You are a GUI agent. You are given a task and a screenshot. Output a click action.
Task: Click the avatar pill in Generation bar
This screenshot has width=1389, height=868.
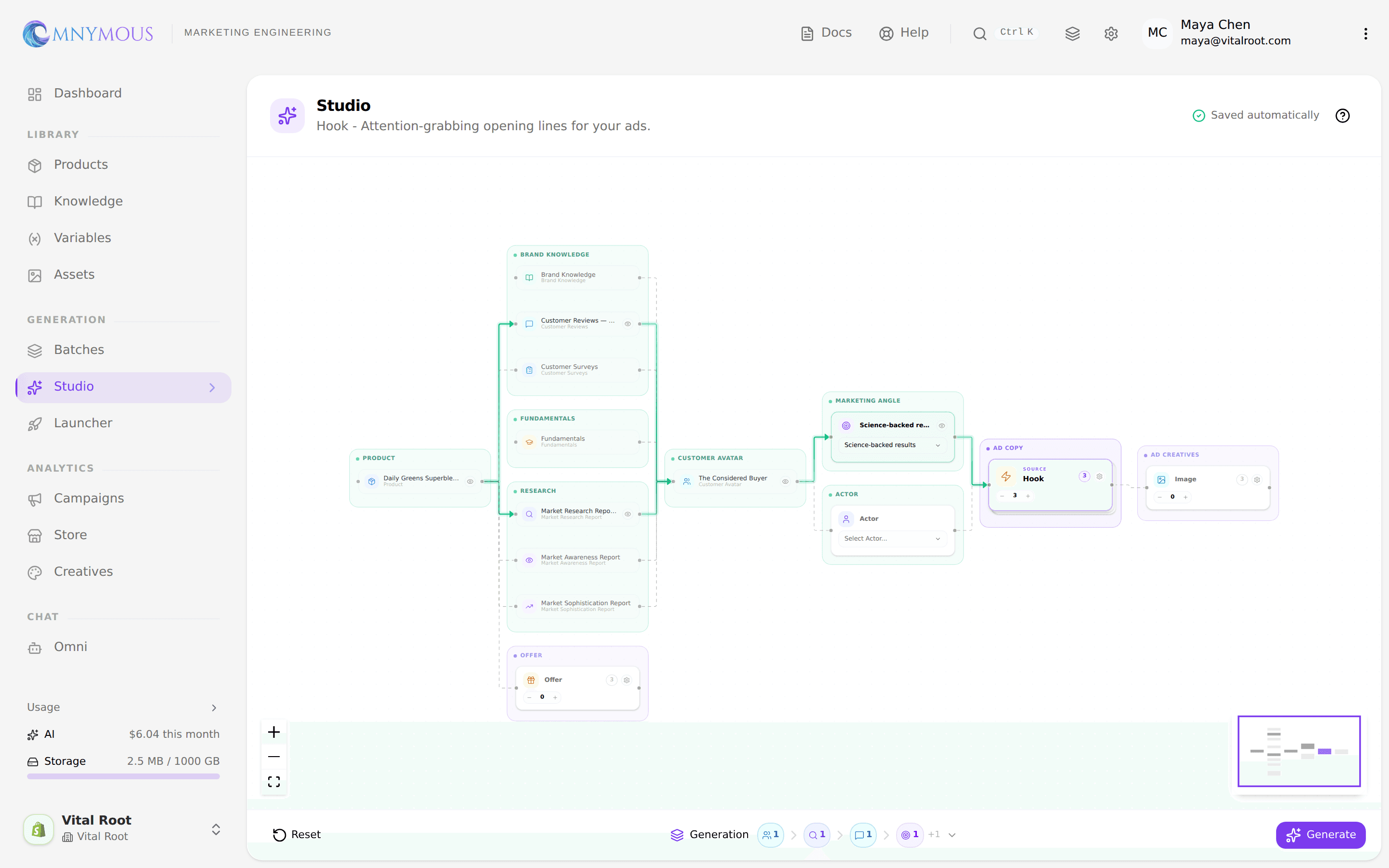pyautogui.click(x=771, y=835)
